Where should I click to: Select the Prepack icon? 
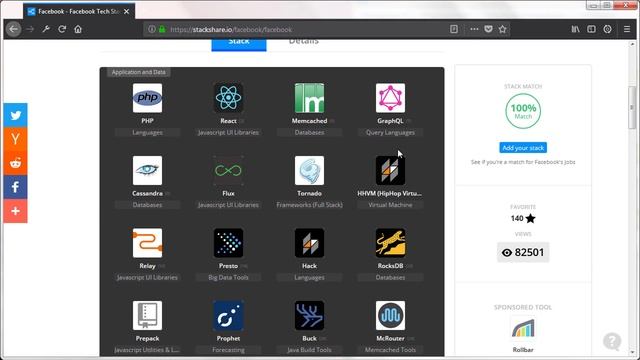(x=147, y=316)
